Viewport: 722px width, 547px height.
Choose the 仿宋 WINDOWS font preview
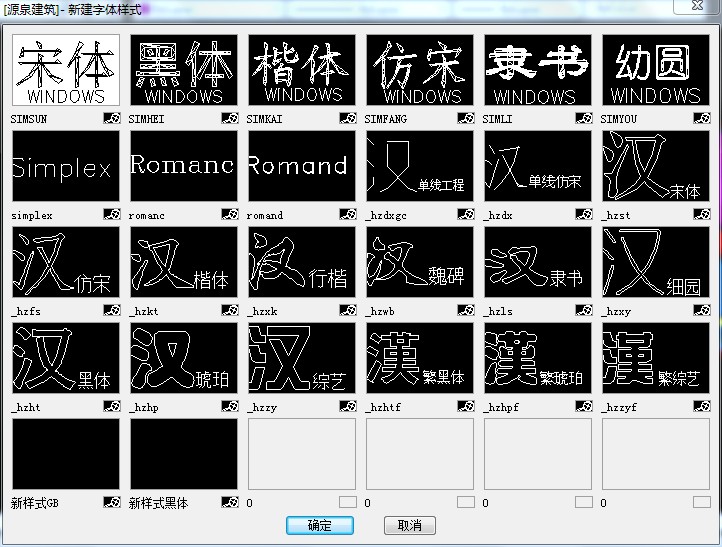tap(420, 70)
